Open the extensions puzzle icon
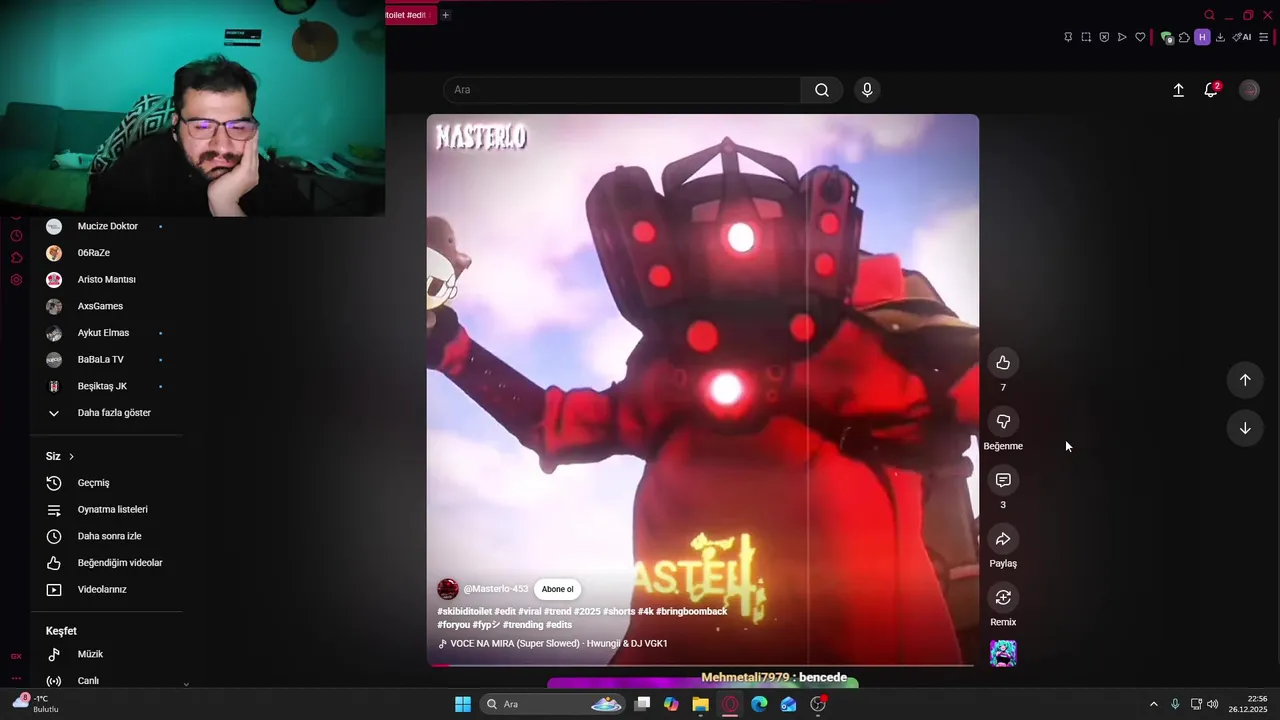 1184,37
